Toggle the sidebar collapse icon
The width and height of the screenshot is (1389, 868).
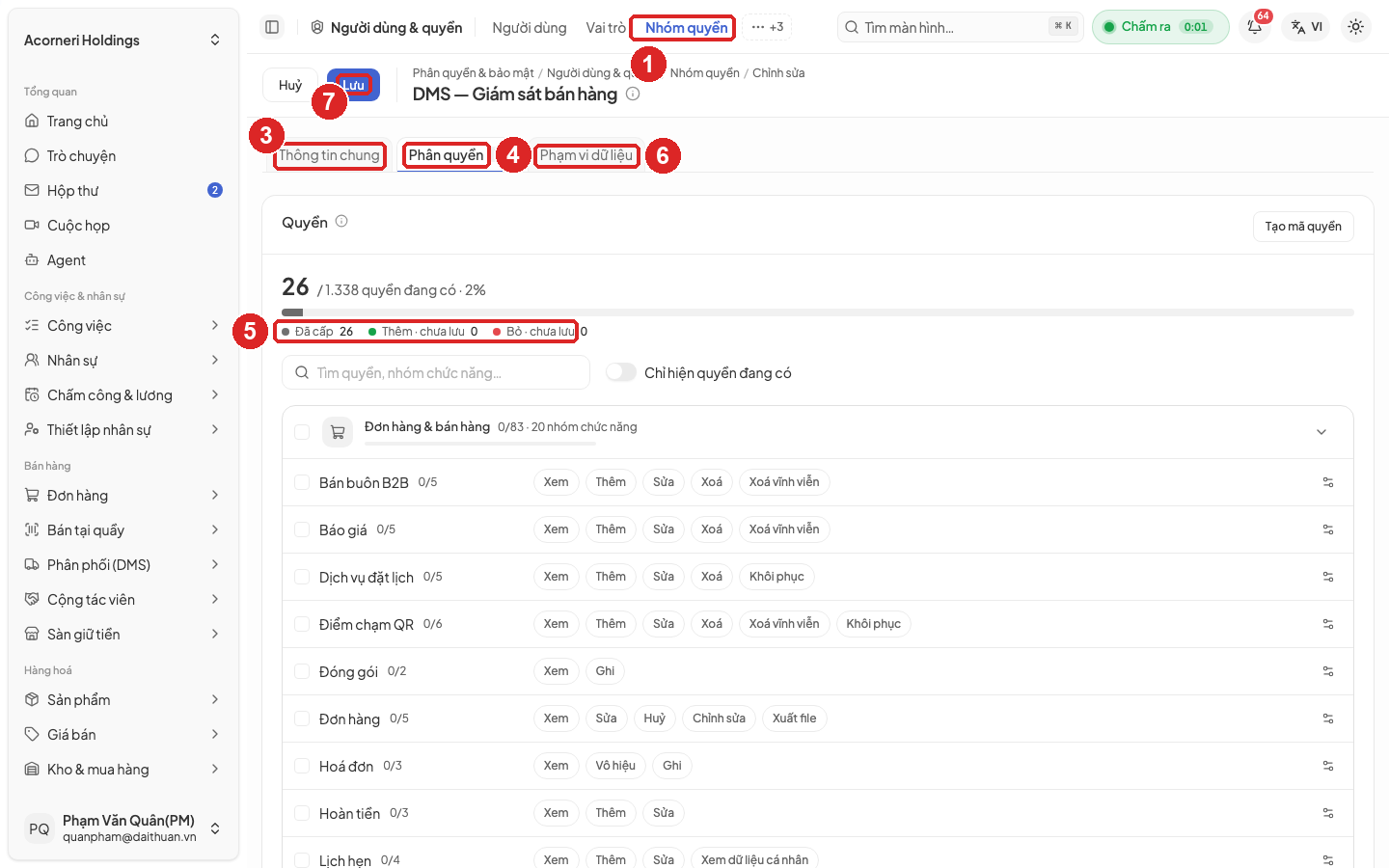[272, 27]
